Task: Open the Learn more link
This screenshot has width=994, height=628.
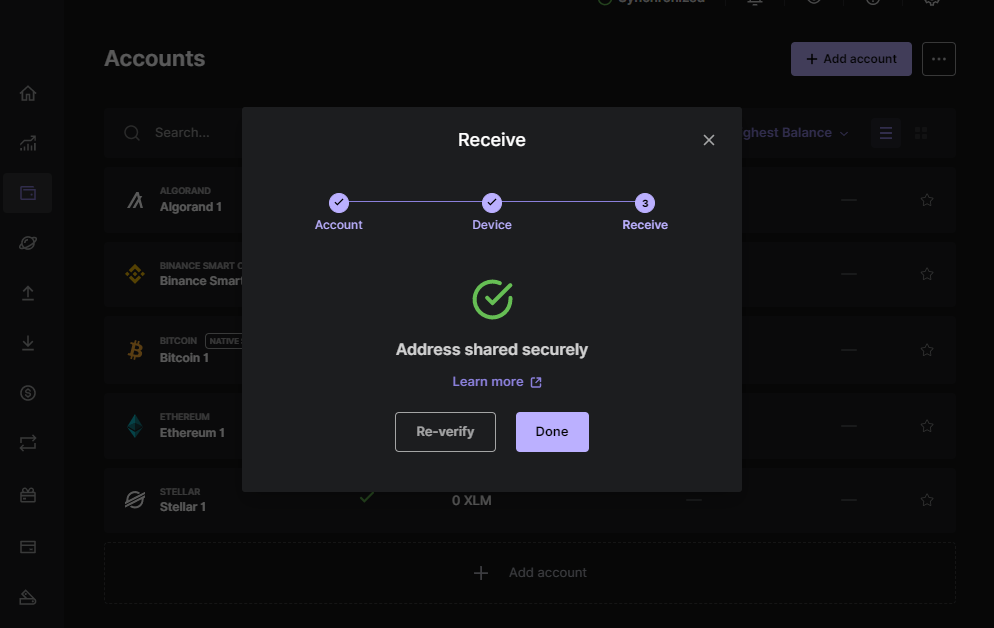Action: pyautogui.click(x=496, y=381)
